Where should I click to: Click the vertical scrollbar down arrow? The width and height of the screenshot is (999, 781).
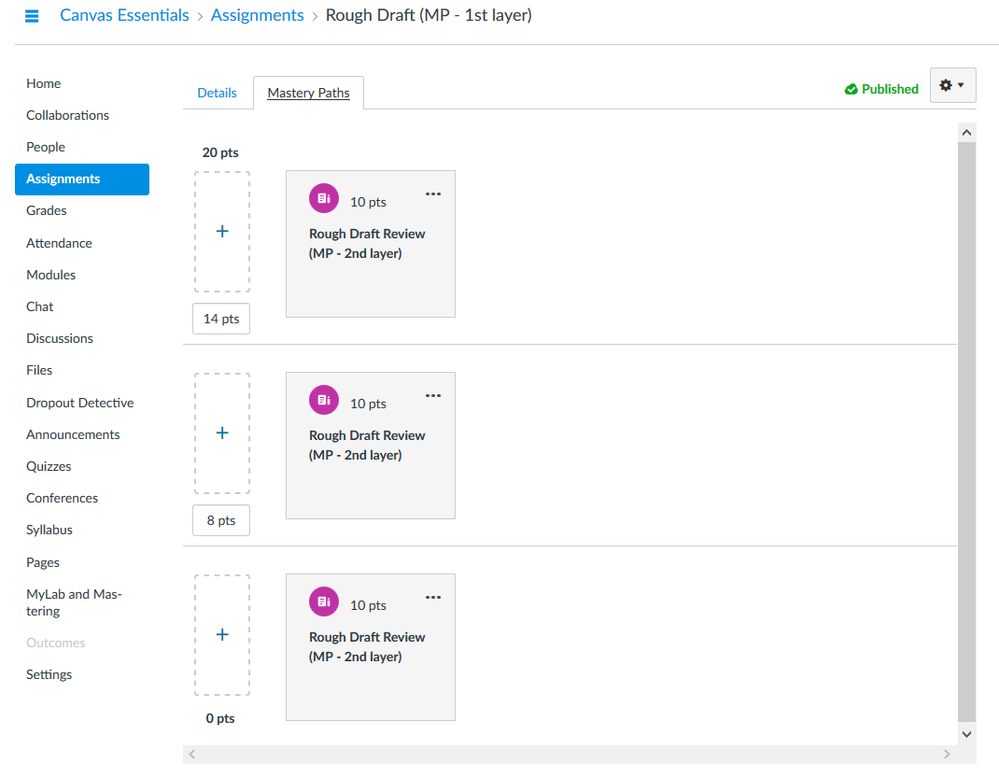click(966, 734)
